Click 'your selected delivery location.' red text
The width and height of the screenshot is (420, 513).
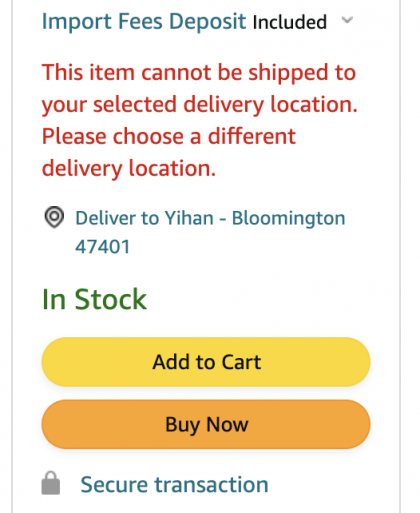pyautogui.click(x=200, y=105)
